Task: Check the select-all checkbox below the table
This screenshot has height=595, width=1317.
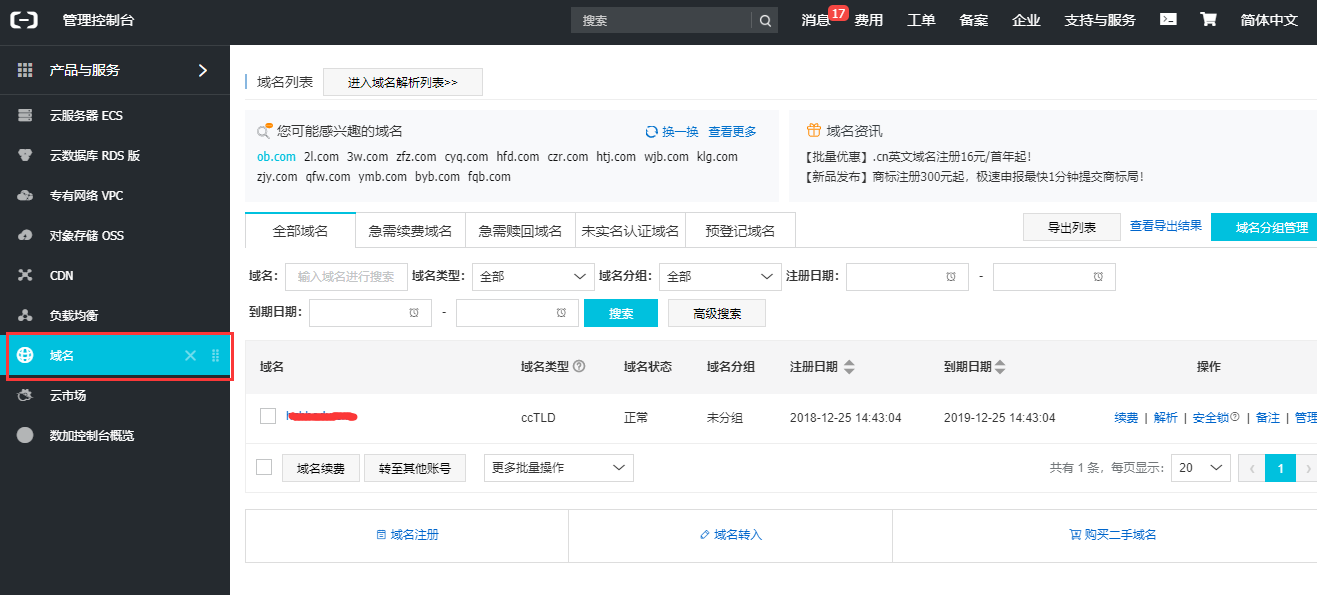Action: click(x=264, y=467)
